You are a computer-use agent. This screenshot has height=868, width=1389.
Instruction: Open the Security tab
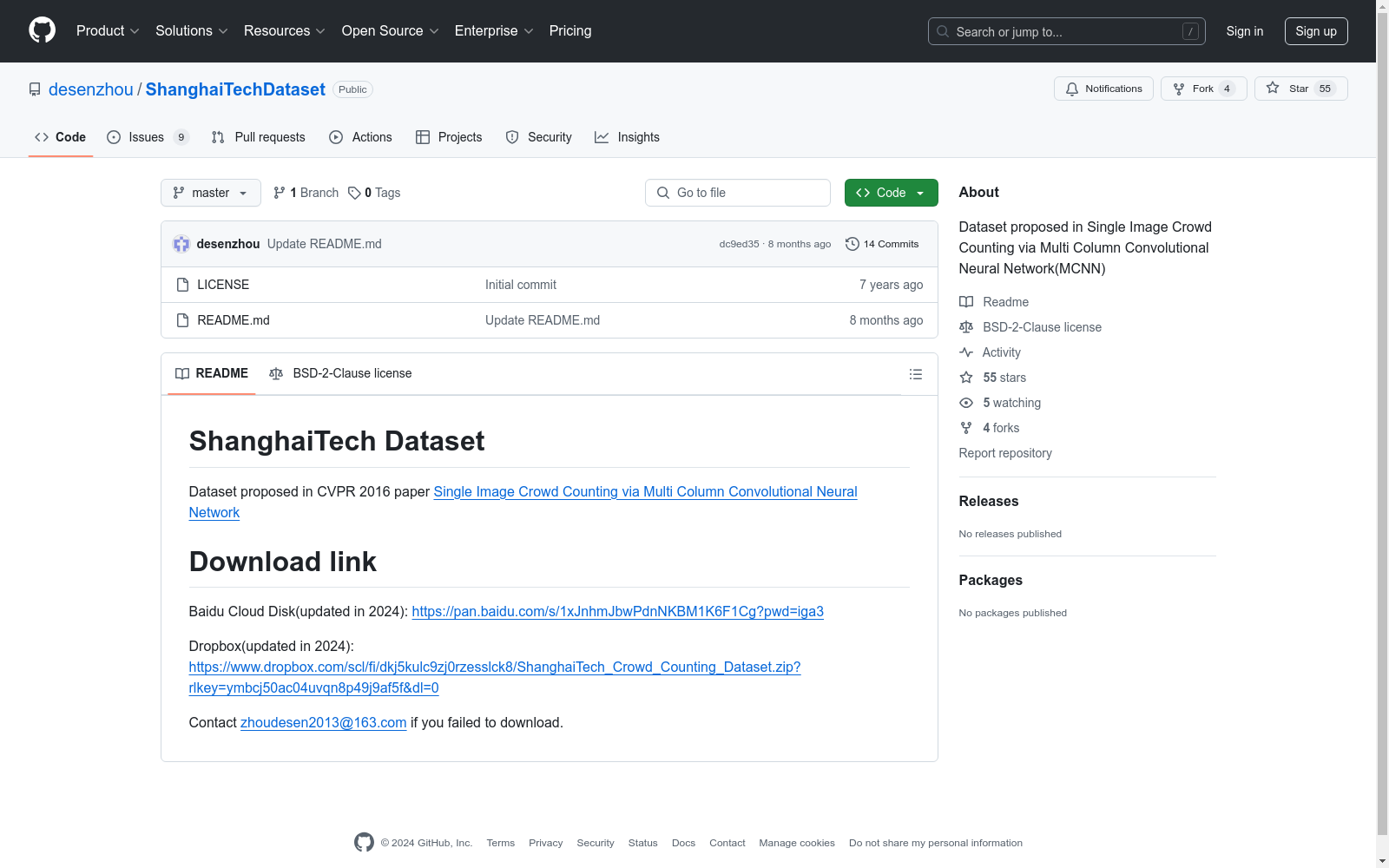[539, 137]
